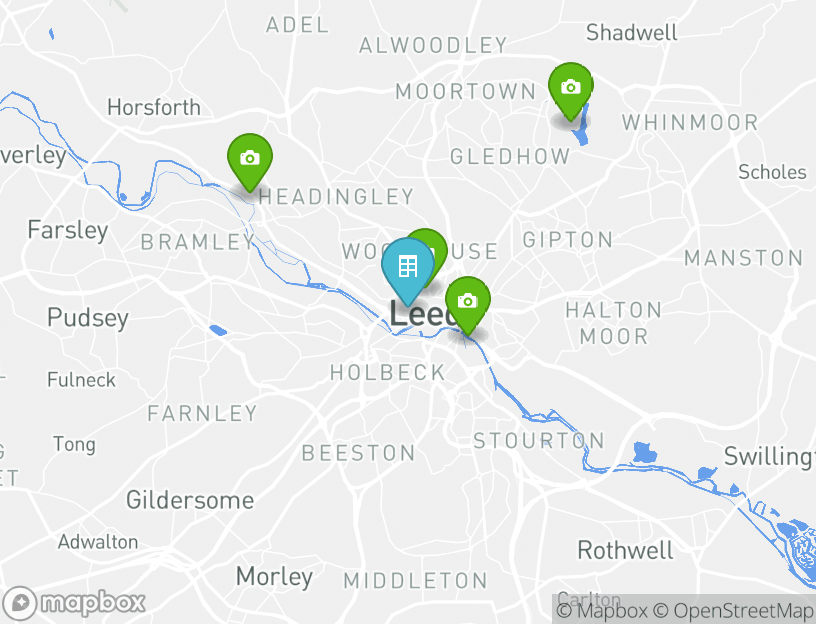Select the camera marker near Gledhow
The width and height of the screenshot is (816, 624).
pos(570,87)
